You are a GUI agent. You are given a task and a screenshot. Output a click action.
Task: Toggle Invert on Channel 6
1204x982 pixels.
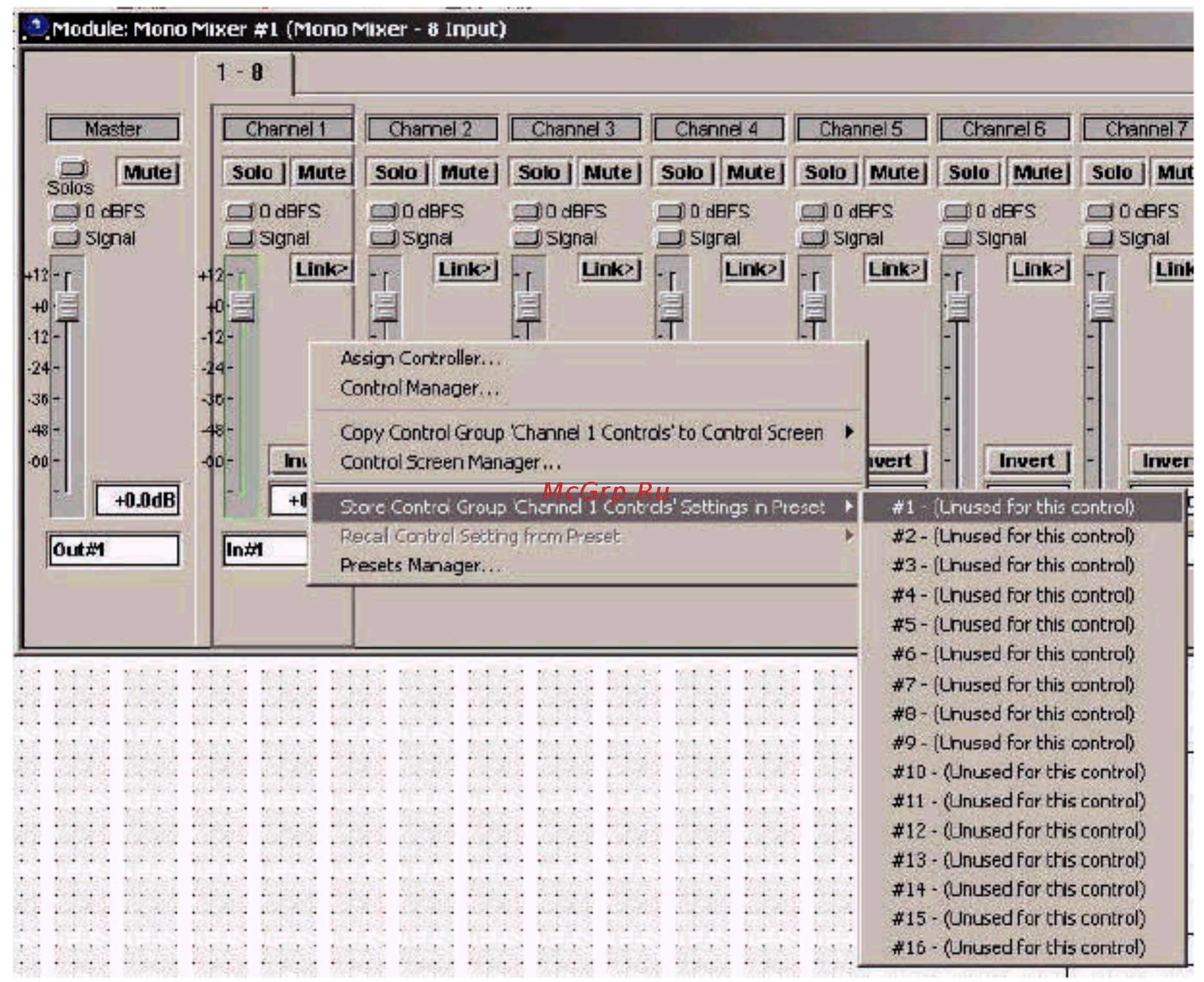(x=1027, y=461)
